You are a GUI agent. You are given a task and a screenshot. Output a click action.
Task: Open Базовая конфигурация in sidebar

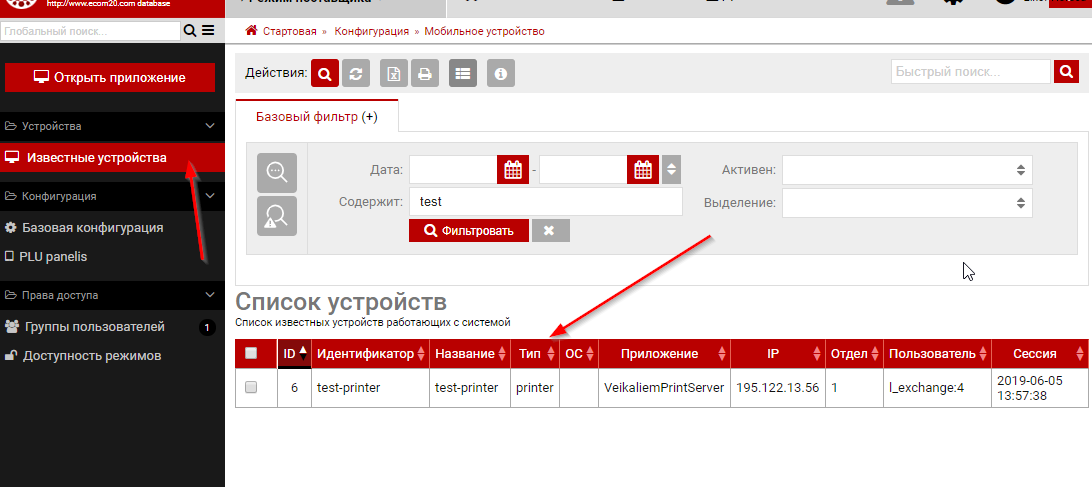(92, 227)
